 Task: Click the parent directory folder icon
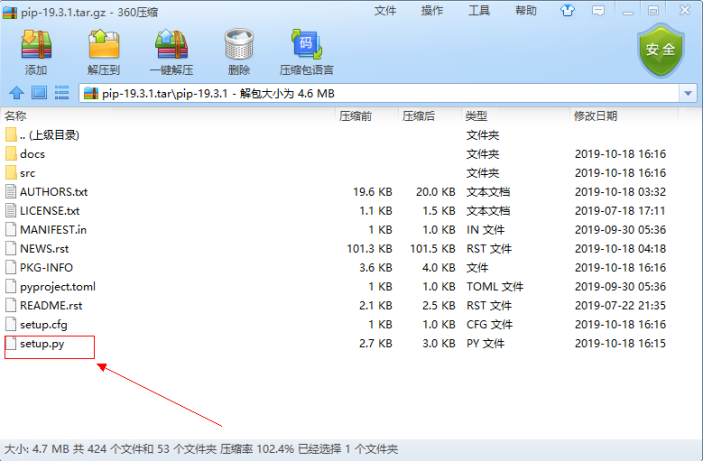(x=11, y=135)
